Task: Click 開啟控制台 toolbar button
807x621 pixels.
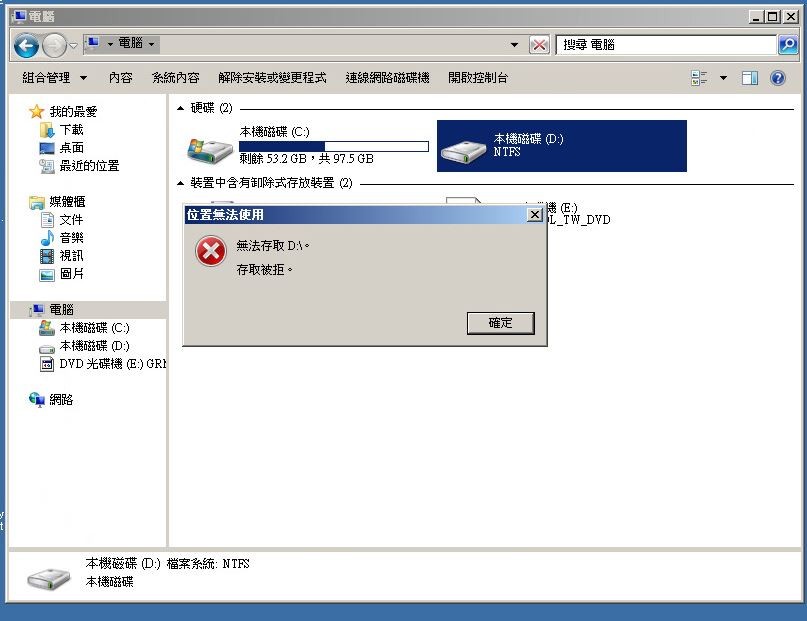Action: tap(478, 78)
